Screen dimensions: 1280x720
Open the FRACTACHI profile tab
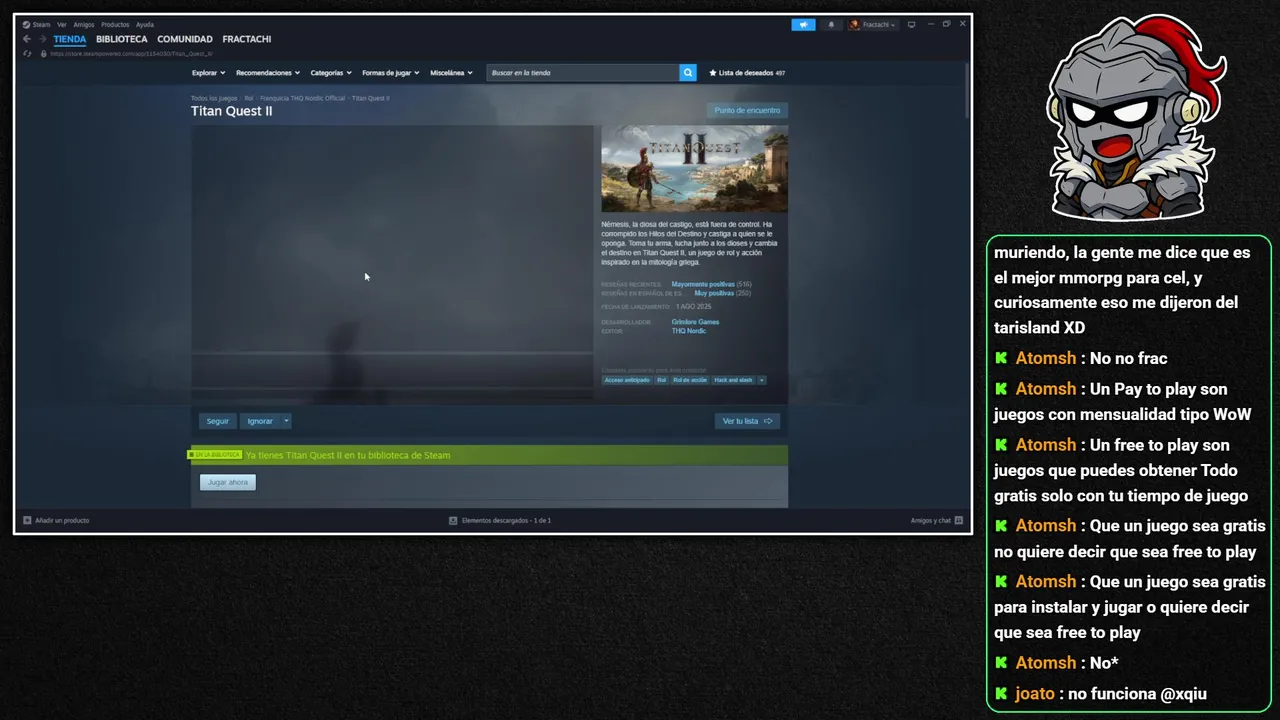pyautogui.click(x=247, y=39)
